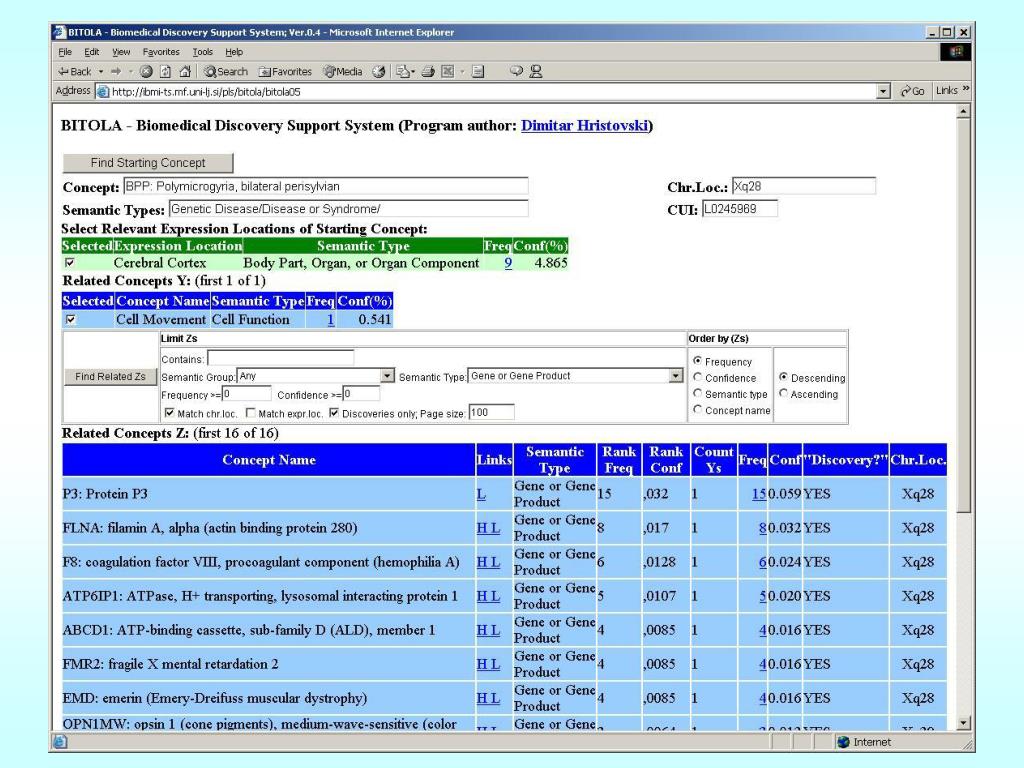Open the Freq link 1 for Cell Movement

point(330,319)
